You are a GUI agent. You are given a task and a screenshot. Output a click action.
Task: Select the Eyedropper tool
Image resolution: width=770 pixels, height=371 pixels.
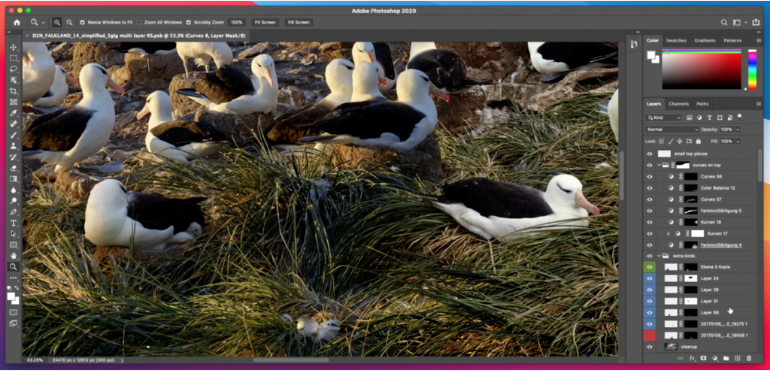pos(13,113)
